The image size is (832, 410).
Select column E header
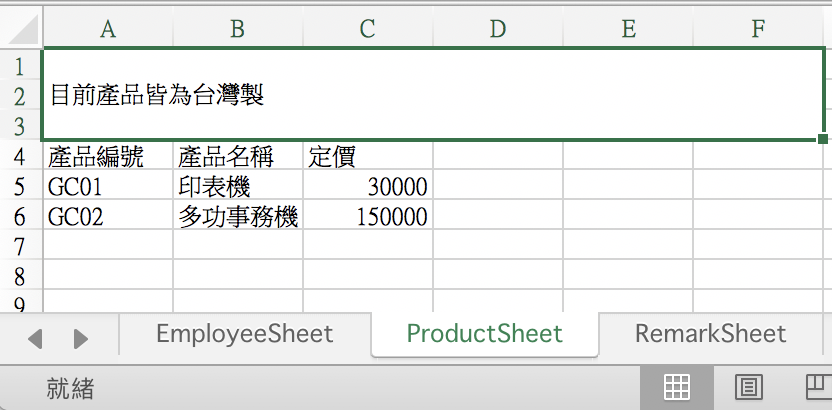click(x=628, y=29)
